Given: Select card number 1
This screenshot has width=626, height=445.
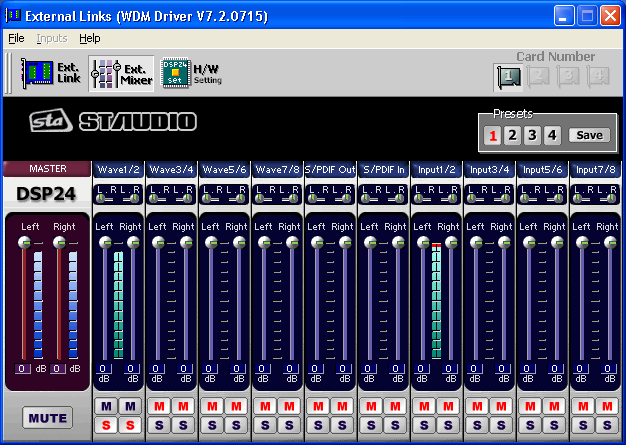Looking at the screenshot, I should (x=508, y=77).
